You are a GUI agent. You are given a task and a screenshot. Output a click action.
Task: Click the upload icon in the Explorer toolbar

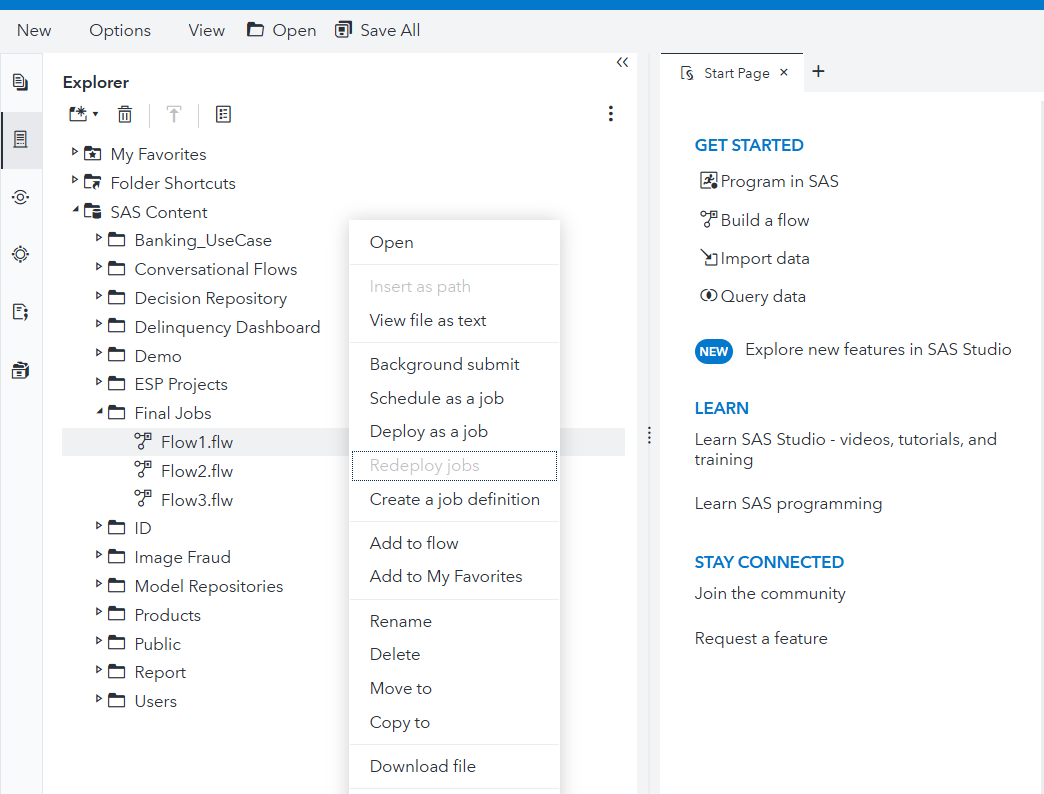pyautogui.click(x=174, y=114)
